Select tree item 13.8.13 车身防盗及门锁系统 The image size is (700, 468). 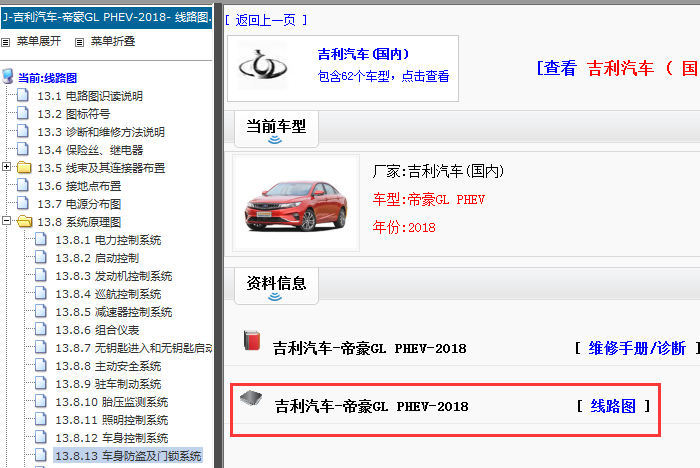128,456
